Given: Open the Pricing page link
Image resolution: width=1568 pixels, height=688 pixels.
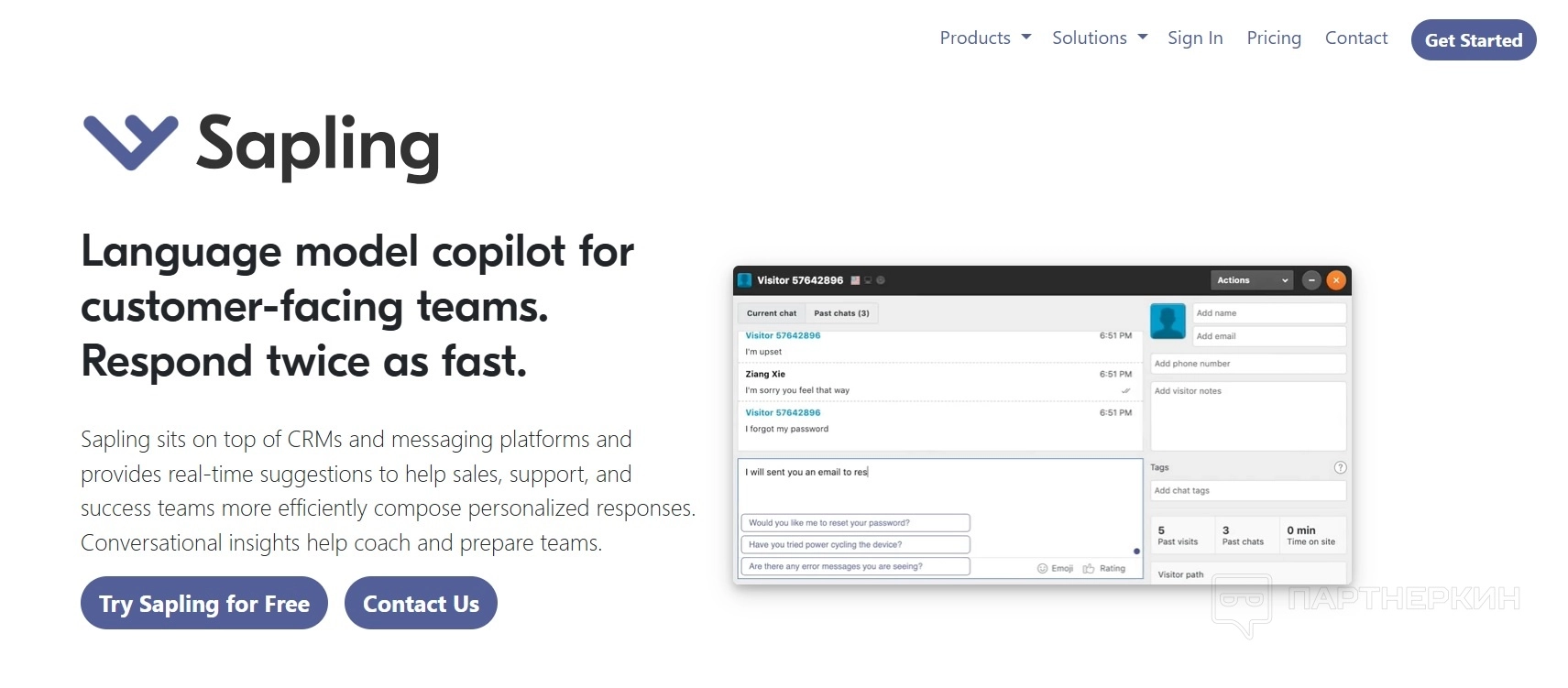Looking at the screenshot, I should pyautogui.click(x=1274, y=38).
